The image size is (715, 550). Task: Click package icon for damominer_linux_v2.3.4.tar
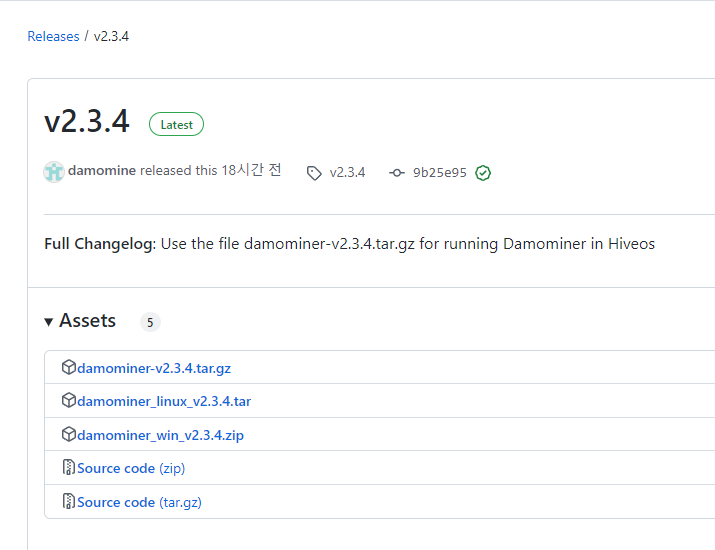point(68,400)
